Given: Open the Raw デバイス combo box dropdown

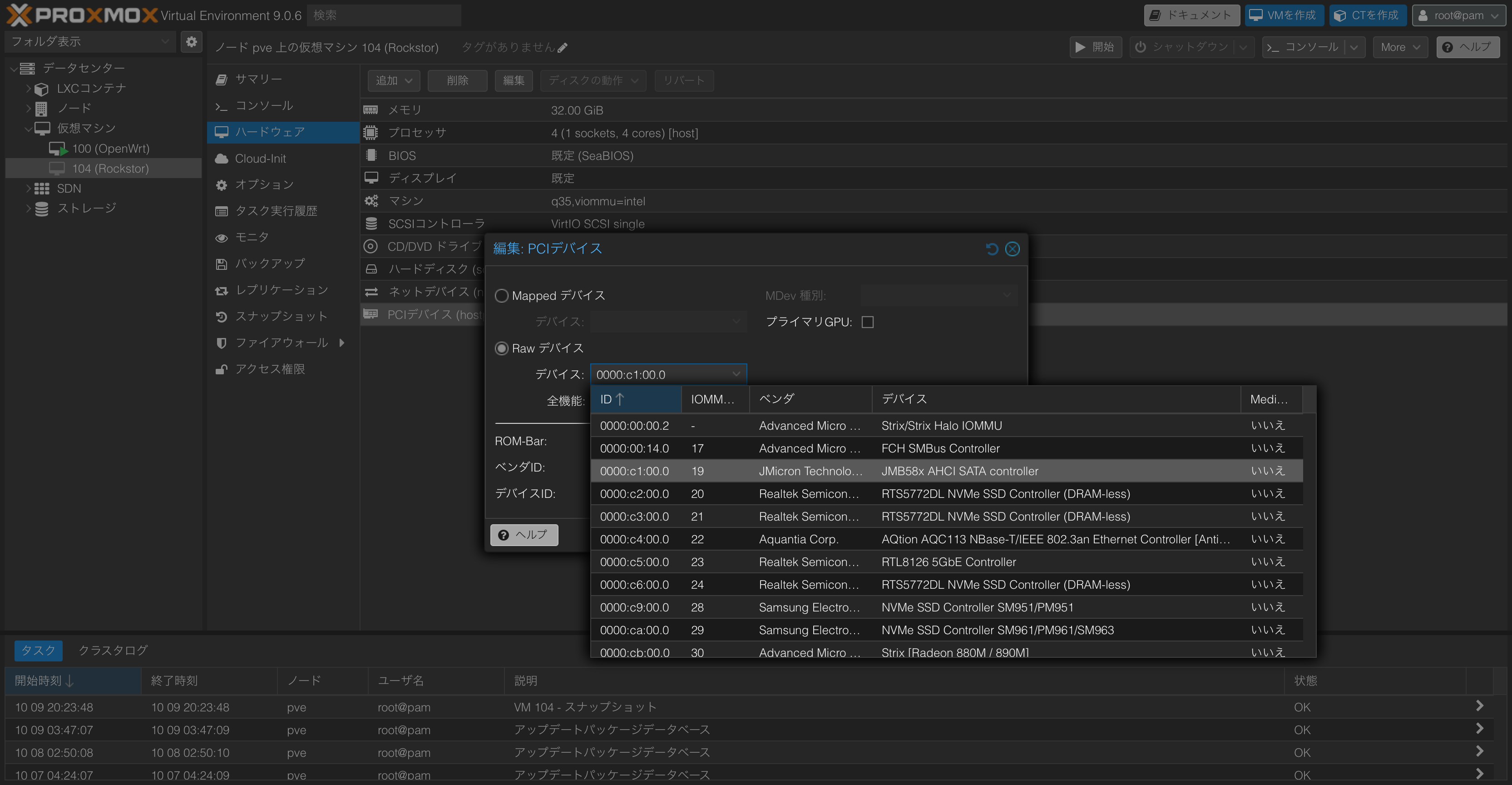Looking at the screenshot, I should pyautogui.click(x=736, y=375).
